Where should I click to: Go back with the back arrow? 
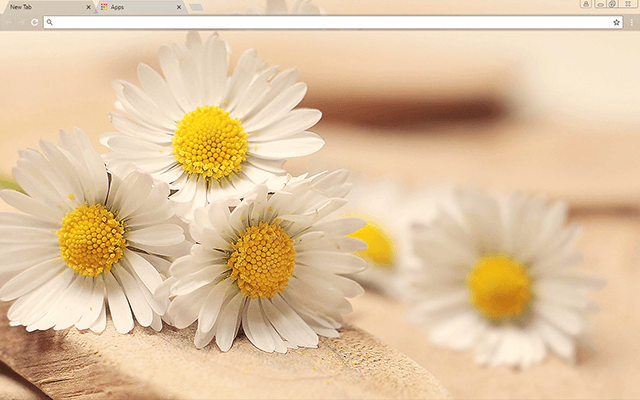pos(8,22)
